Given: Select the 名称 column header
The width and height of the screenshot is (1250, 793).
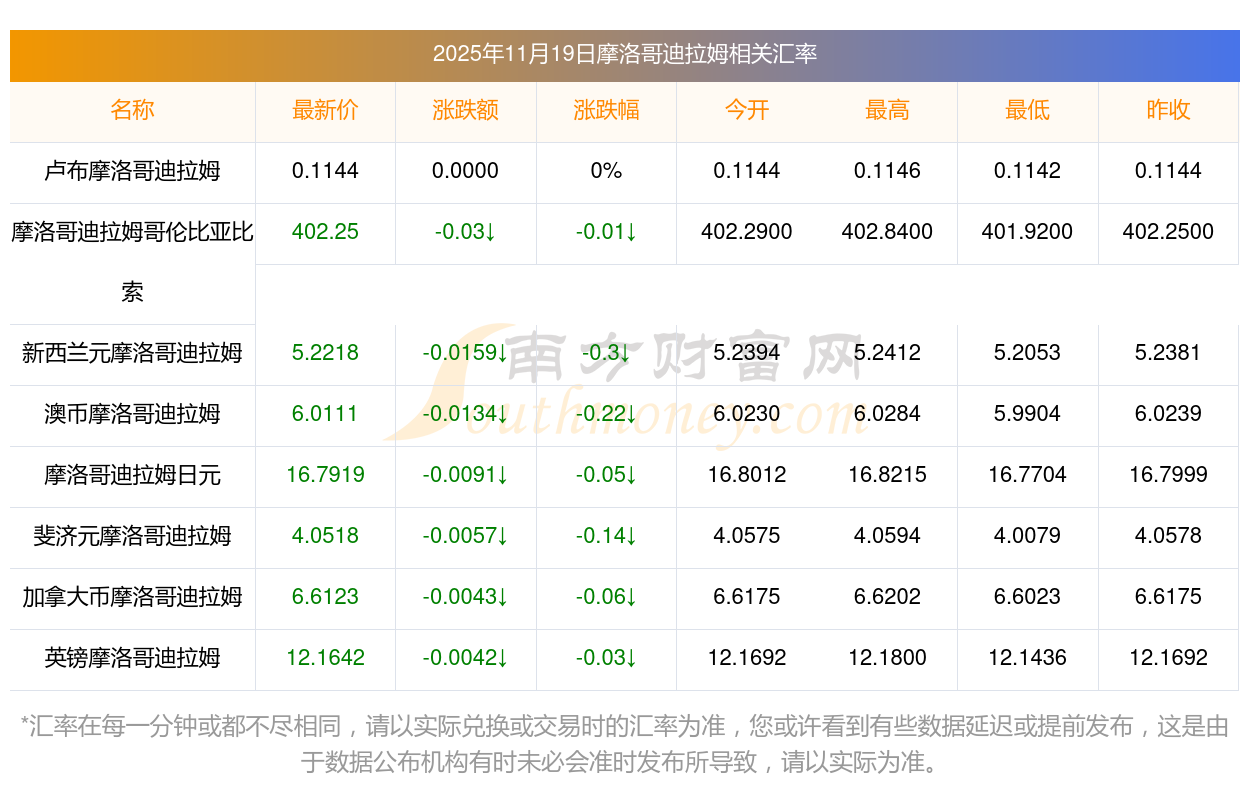Looking at the screenshot, I should pyautogui.click(x=132, y=110).
